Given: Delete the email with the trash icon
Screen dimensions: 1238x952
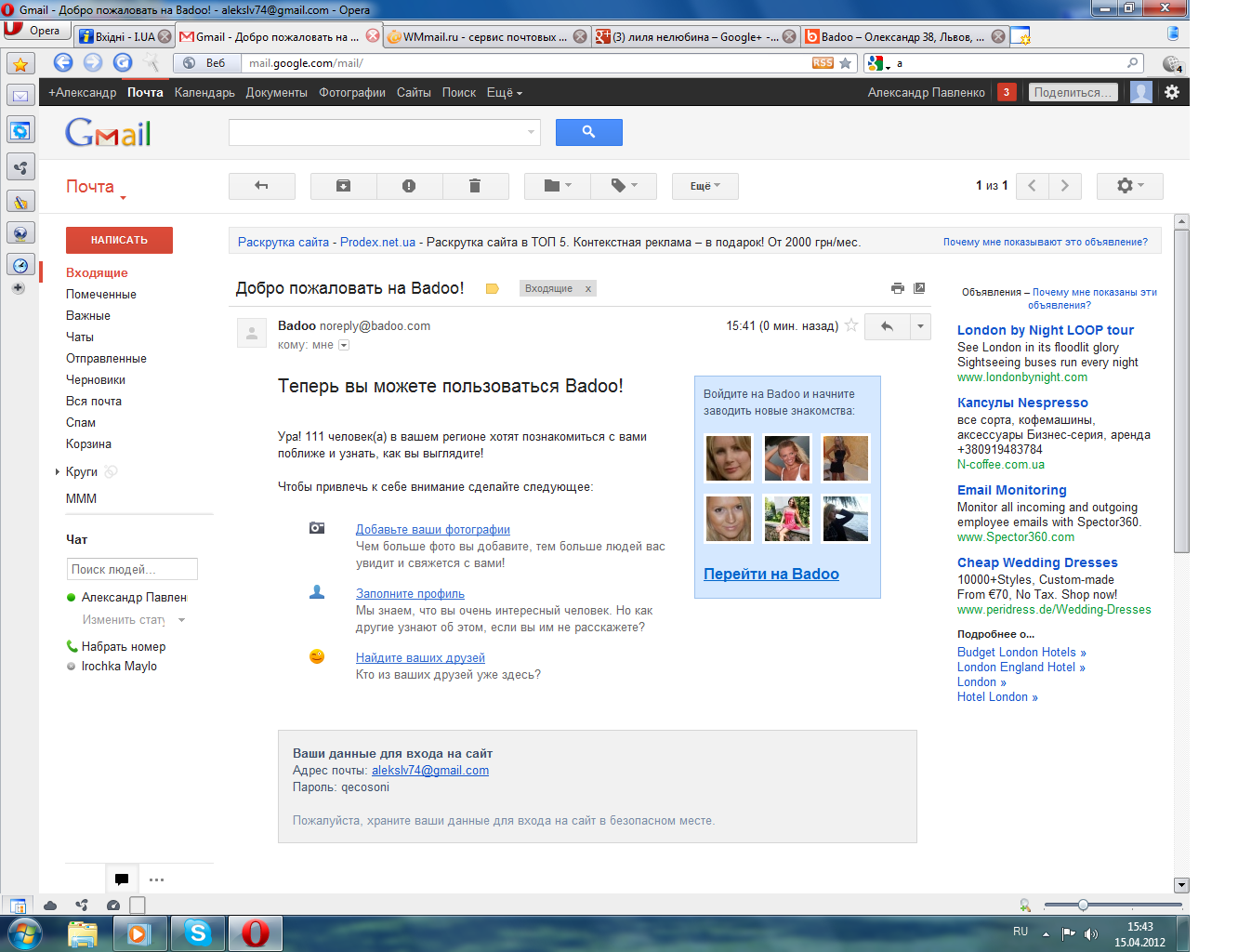Looking at the screenshot, I should tap(475, 186).
